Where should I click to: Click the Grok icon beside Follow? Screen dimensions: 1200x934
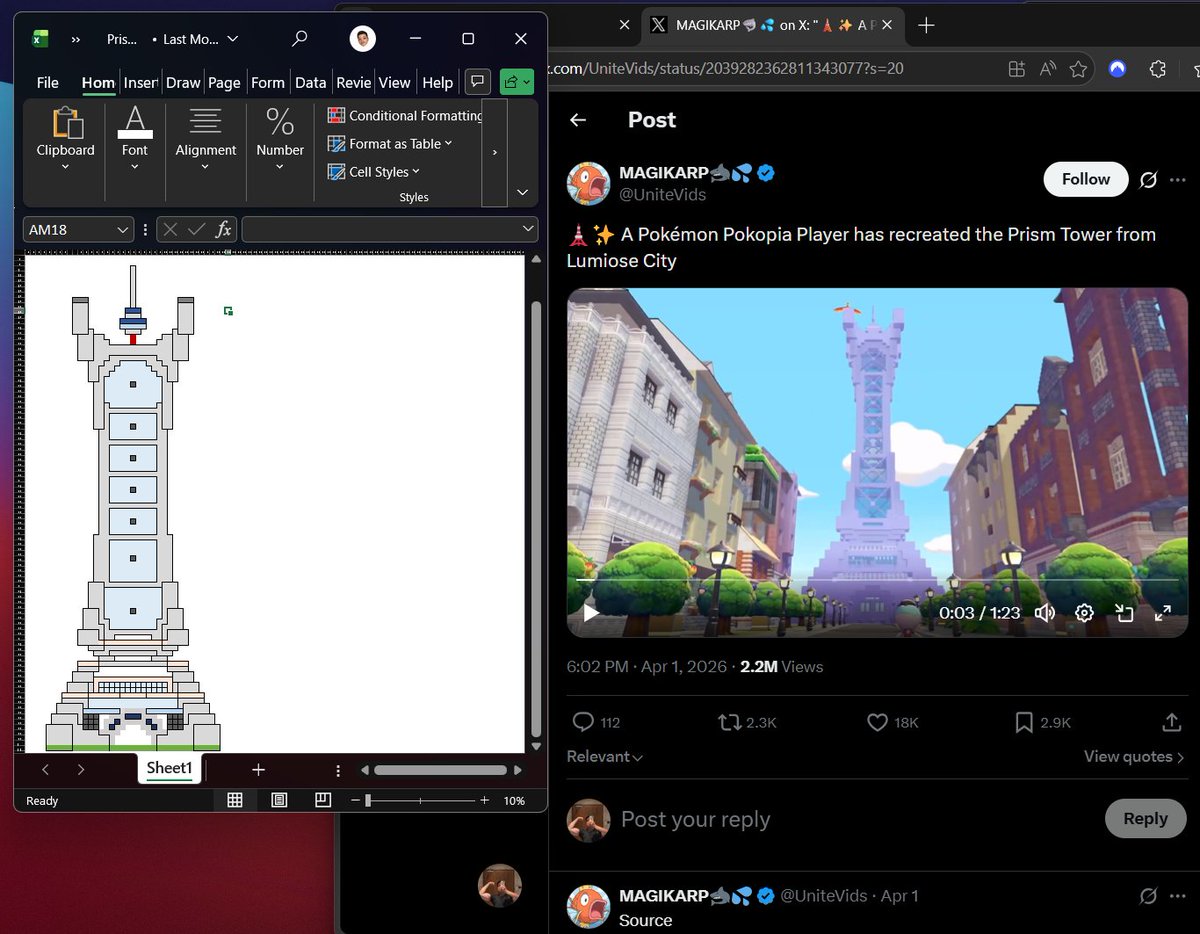click(1148, 180)
